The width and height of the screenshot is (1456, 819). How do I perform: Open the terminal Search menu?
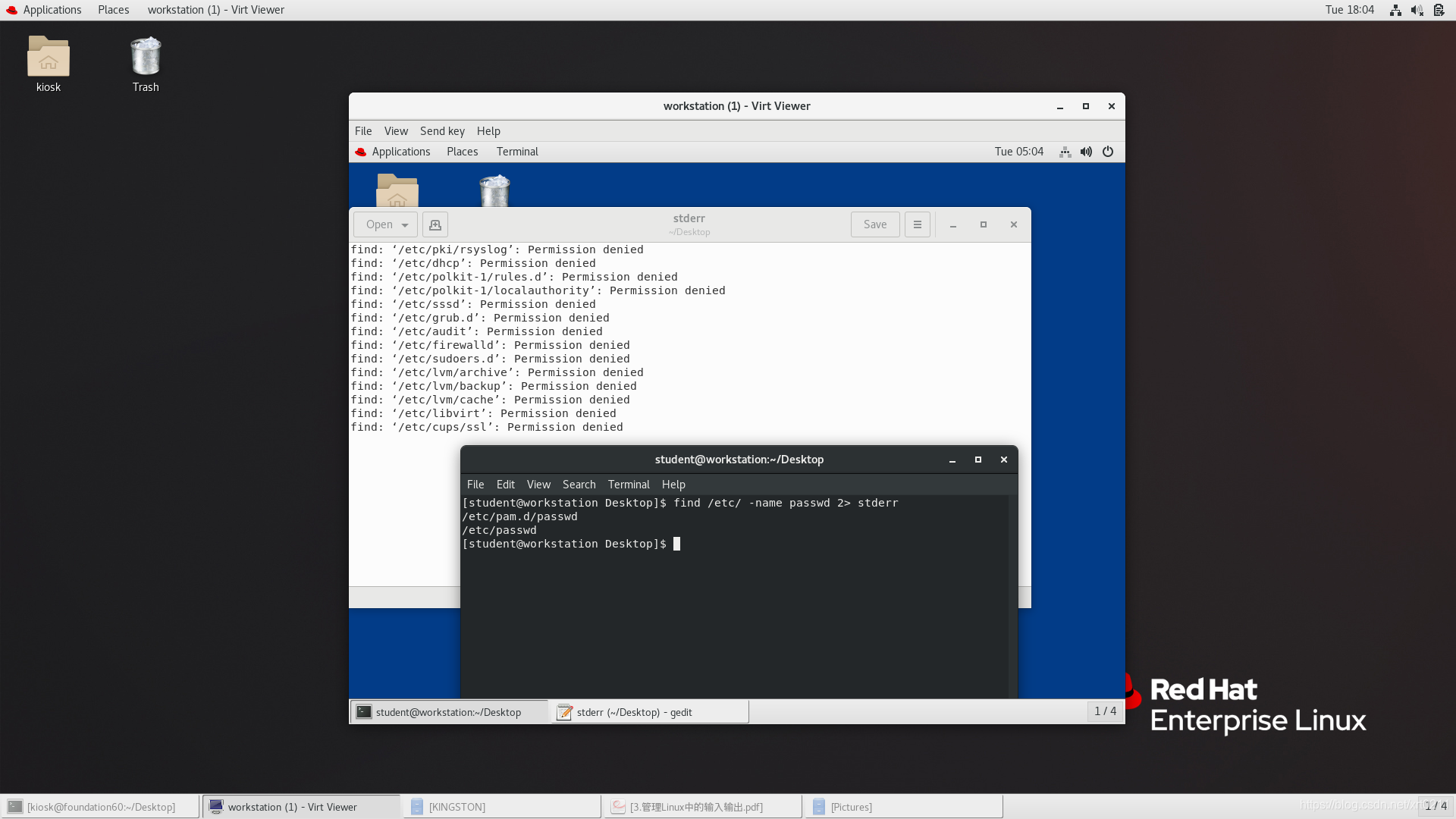(x=579, y=485)
